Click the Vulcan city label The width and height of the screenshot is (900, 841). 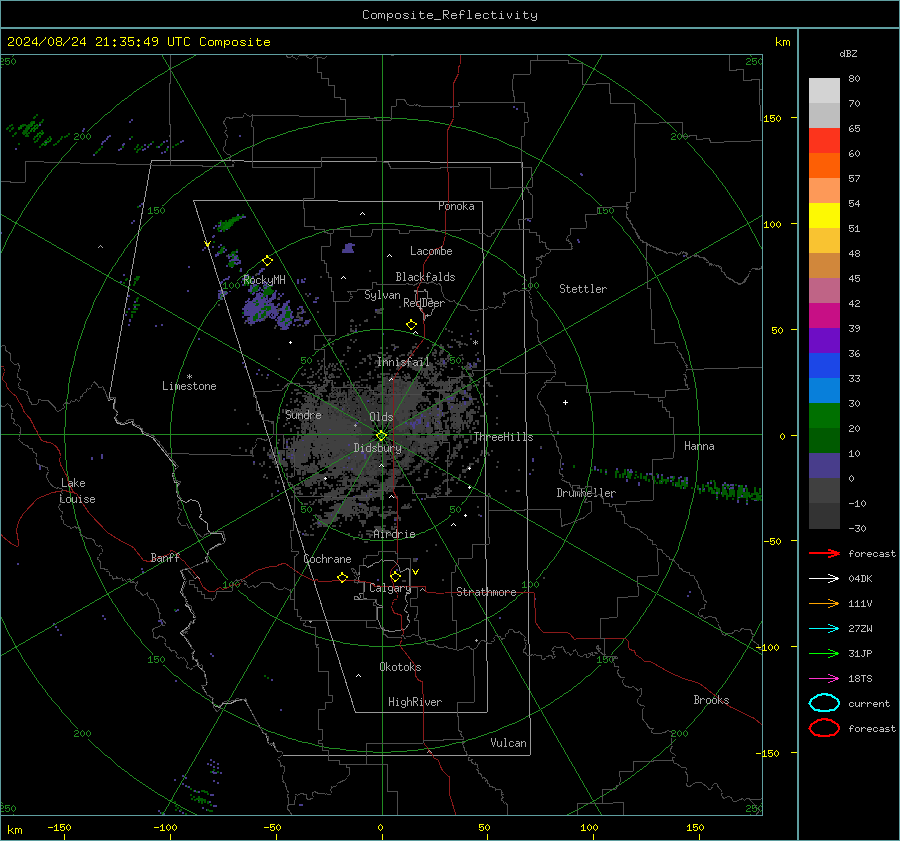tap(508, 743)
